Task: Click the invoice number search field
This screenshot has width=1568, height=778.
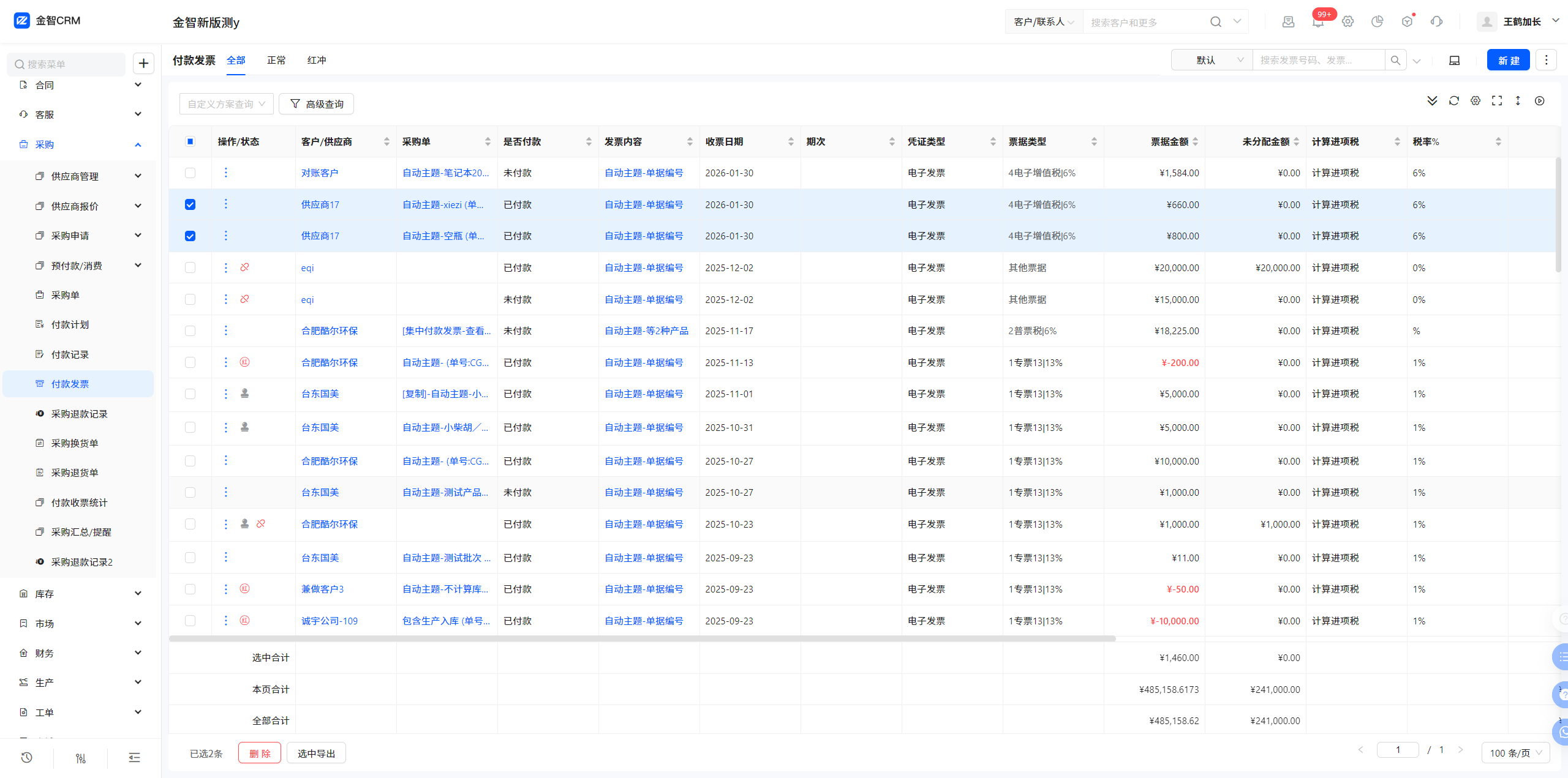Action: (1318, 60)
